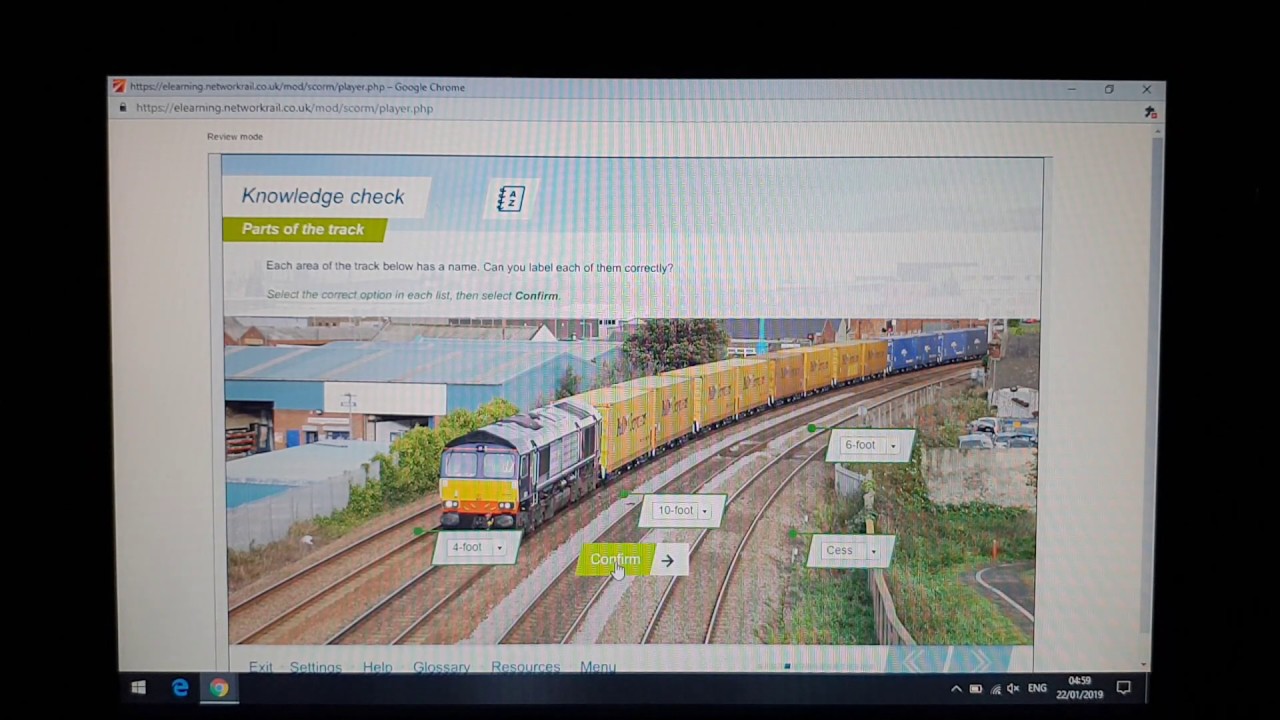Open Google Chrome taskbar icon

pos(219,688)
